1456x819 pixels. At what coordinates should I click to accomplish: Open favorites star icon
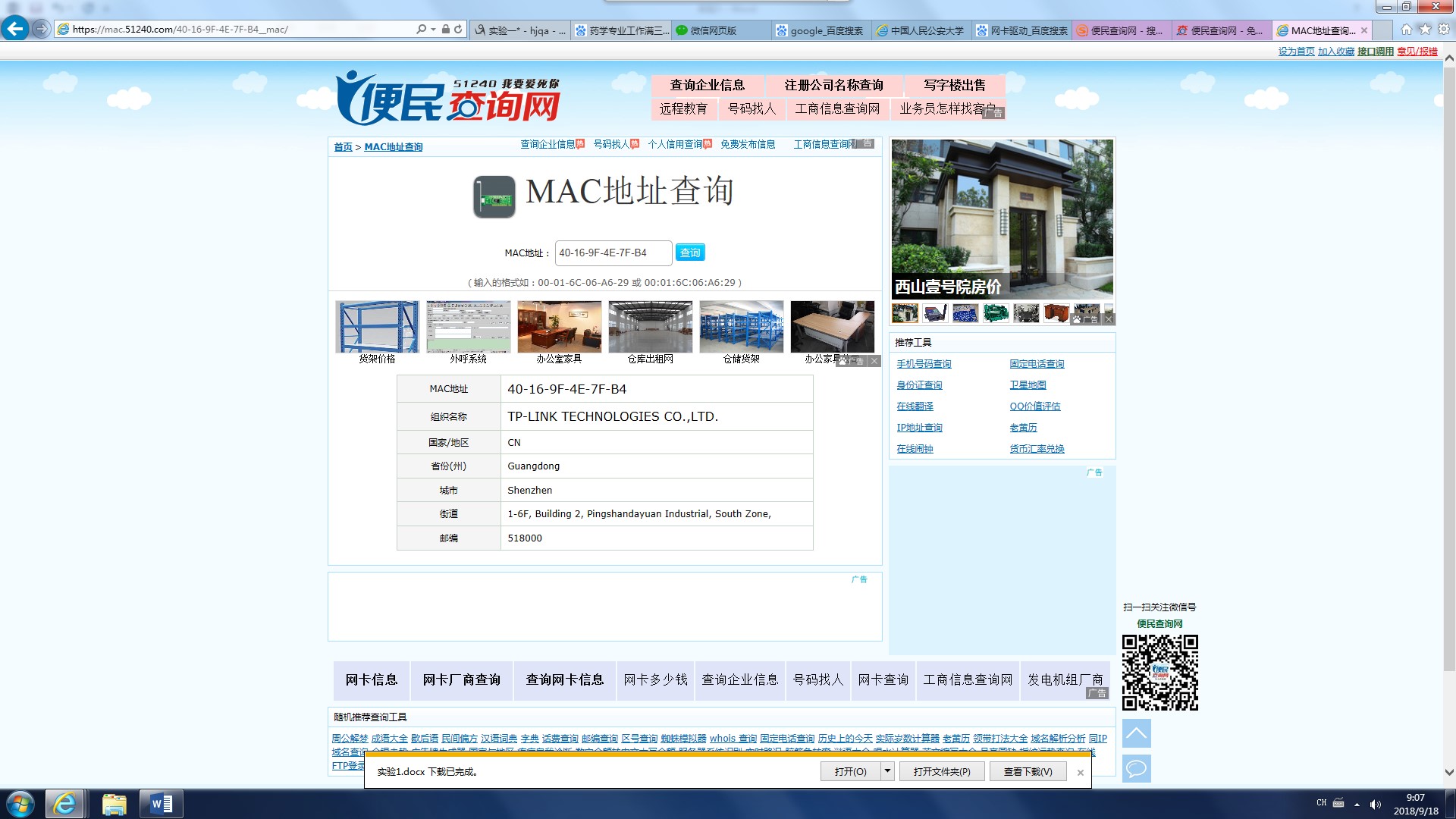1425,30
